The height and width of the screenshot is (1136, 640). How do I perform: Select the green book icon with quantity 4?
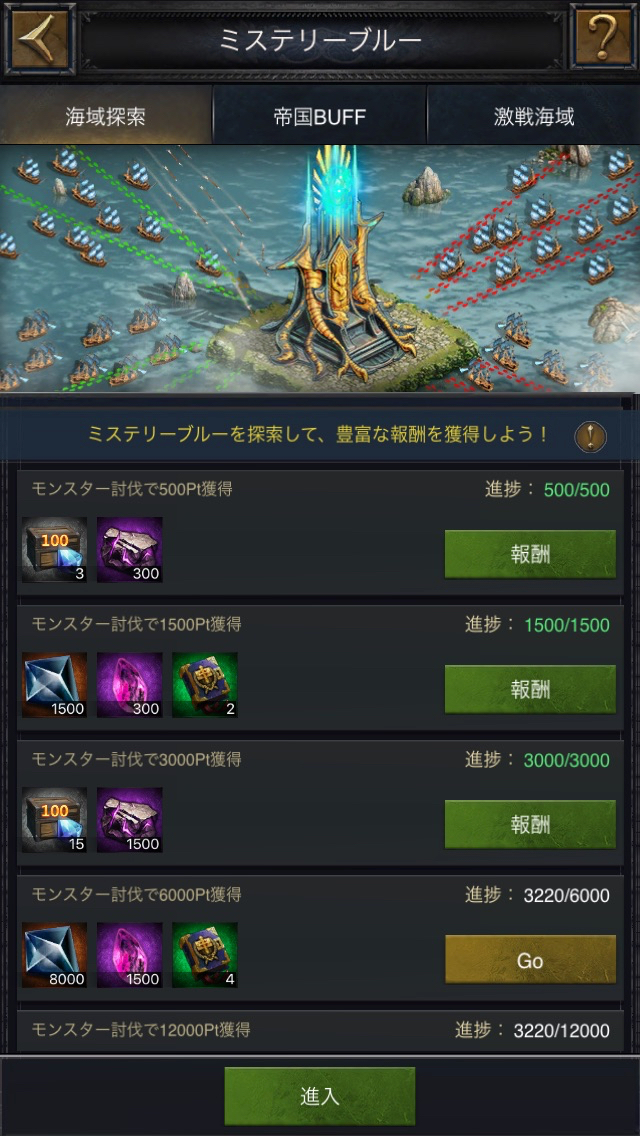click(204, 955)
